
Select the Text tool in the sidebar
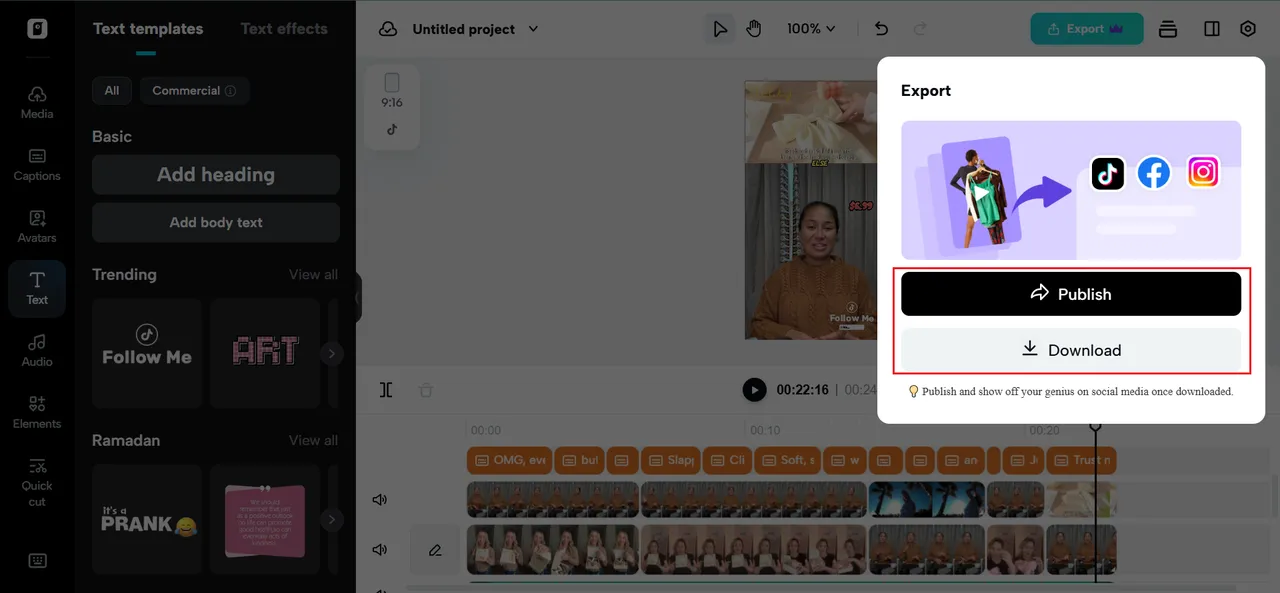37,288
